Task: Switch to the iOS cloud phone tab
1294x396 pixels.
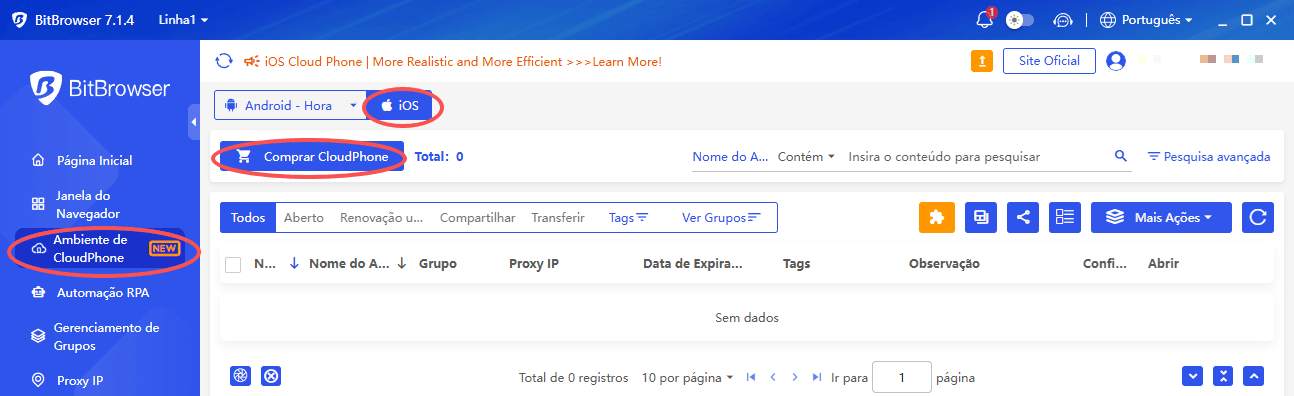Action: [400, 105]
